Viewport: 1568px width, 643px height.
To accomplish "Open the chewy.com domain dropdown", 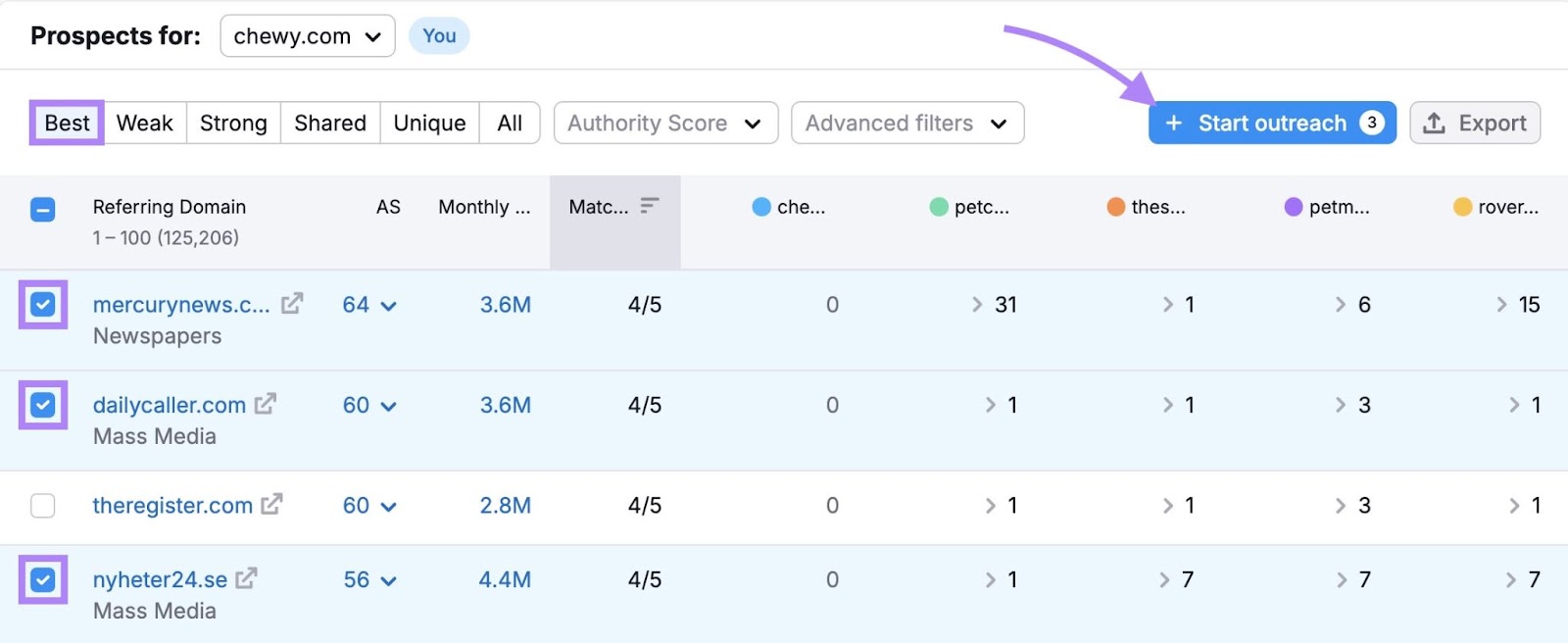I will 307,36.
